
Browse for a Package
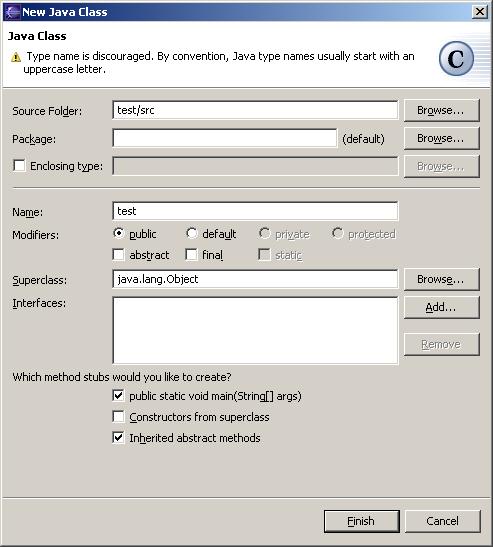tap(442, 138)
